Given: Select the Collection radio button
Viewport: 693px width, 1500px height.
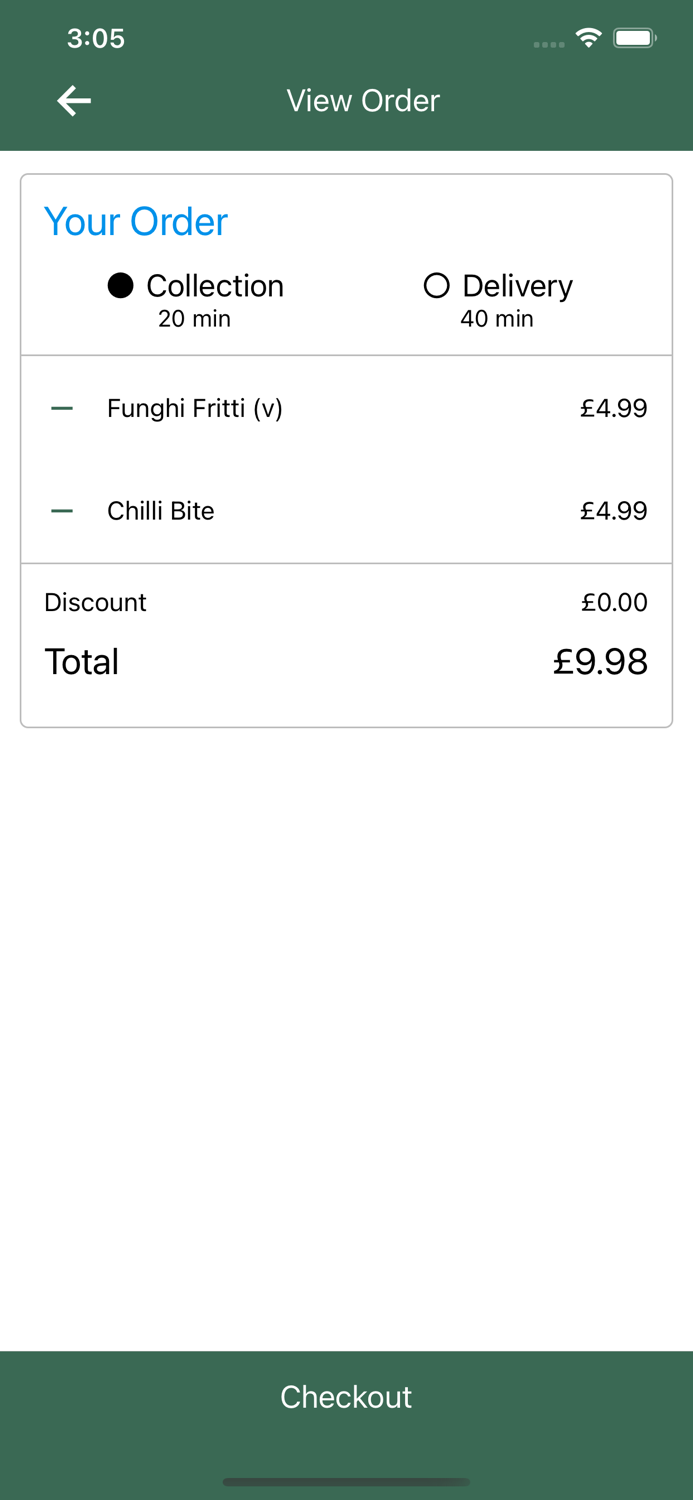Looking at the screenshot, I should click(121, 286).
